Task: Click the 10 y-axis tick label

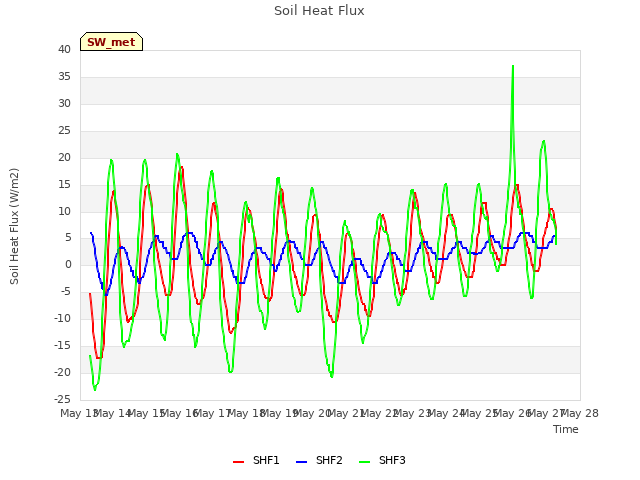Action: [64, 211]
